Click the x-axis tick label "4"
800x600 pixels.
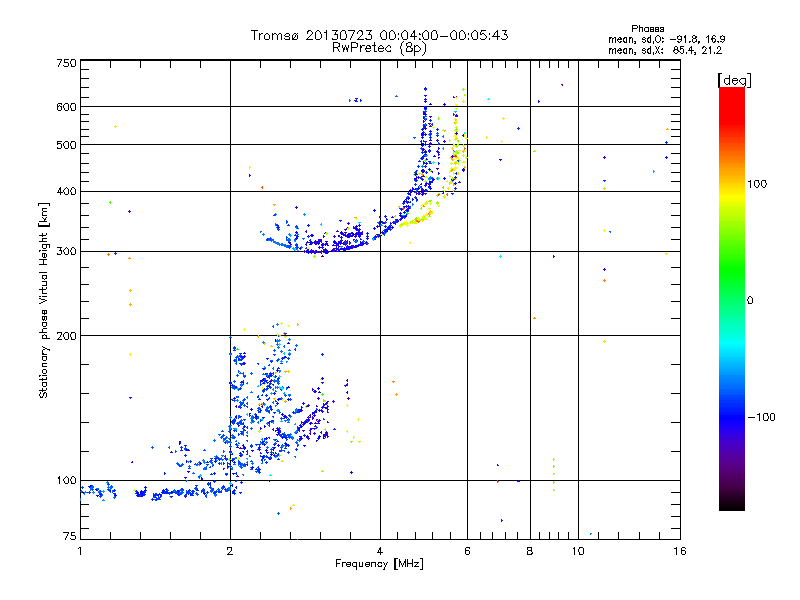tap(380, 551)
